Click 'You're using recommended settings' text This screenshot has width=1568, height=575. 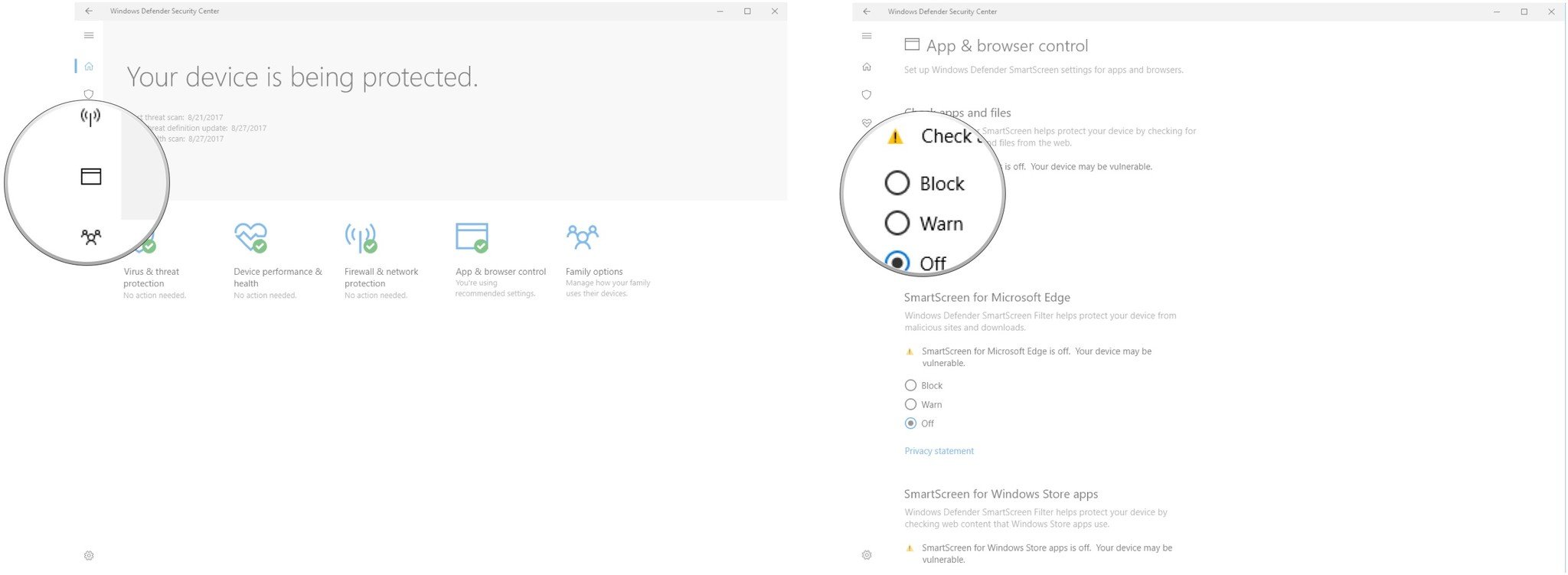(x=495, y=289)
